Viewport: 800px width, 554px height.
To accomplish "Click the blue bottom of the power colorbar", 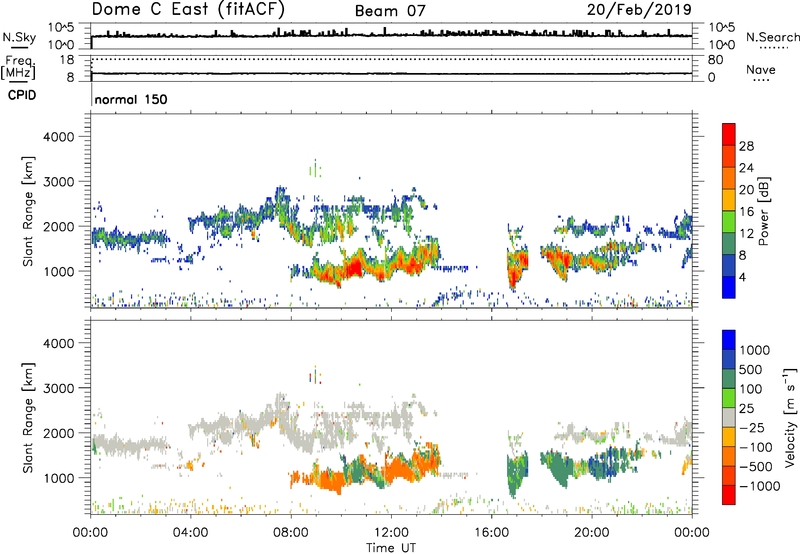I will [729, 287].
